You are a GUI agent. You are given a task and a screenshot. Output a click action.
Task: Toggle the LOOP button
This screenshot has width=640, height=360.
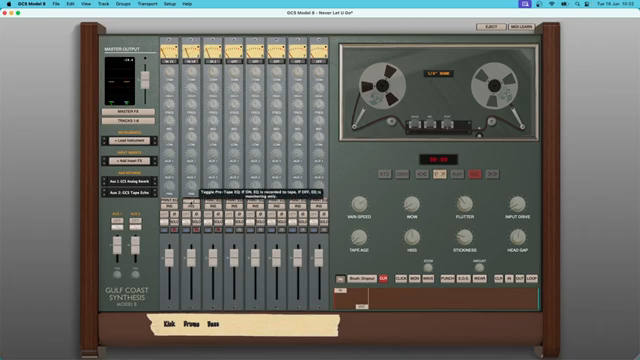[531, 279]
